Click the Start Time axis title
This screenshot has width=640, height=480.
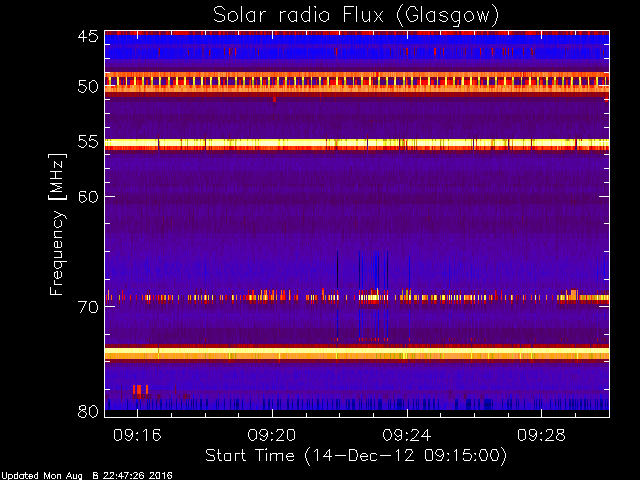coord(356,456)
